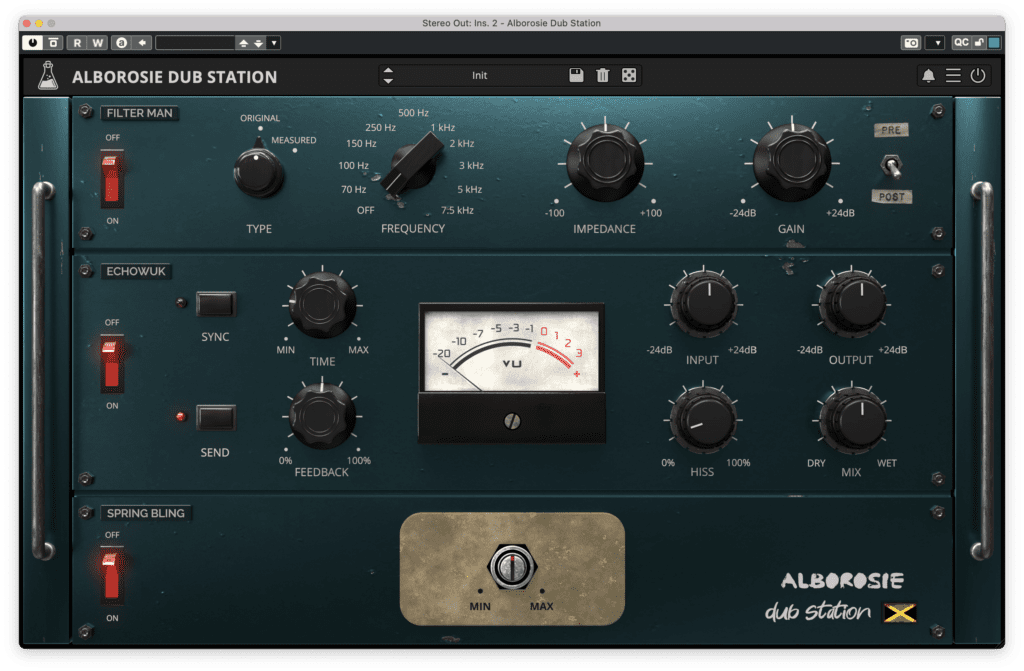Open the host preset management dropdown
This screenshot has width=1024, height=671.
coord(274,43)
